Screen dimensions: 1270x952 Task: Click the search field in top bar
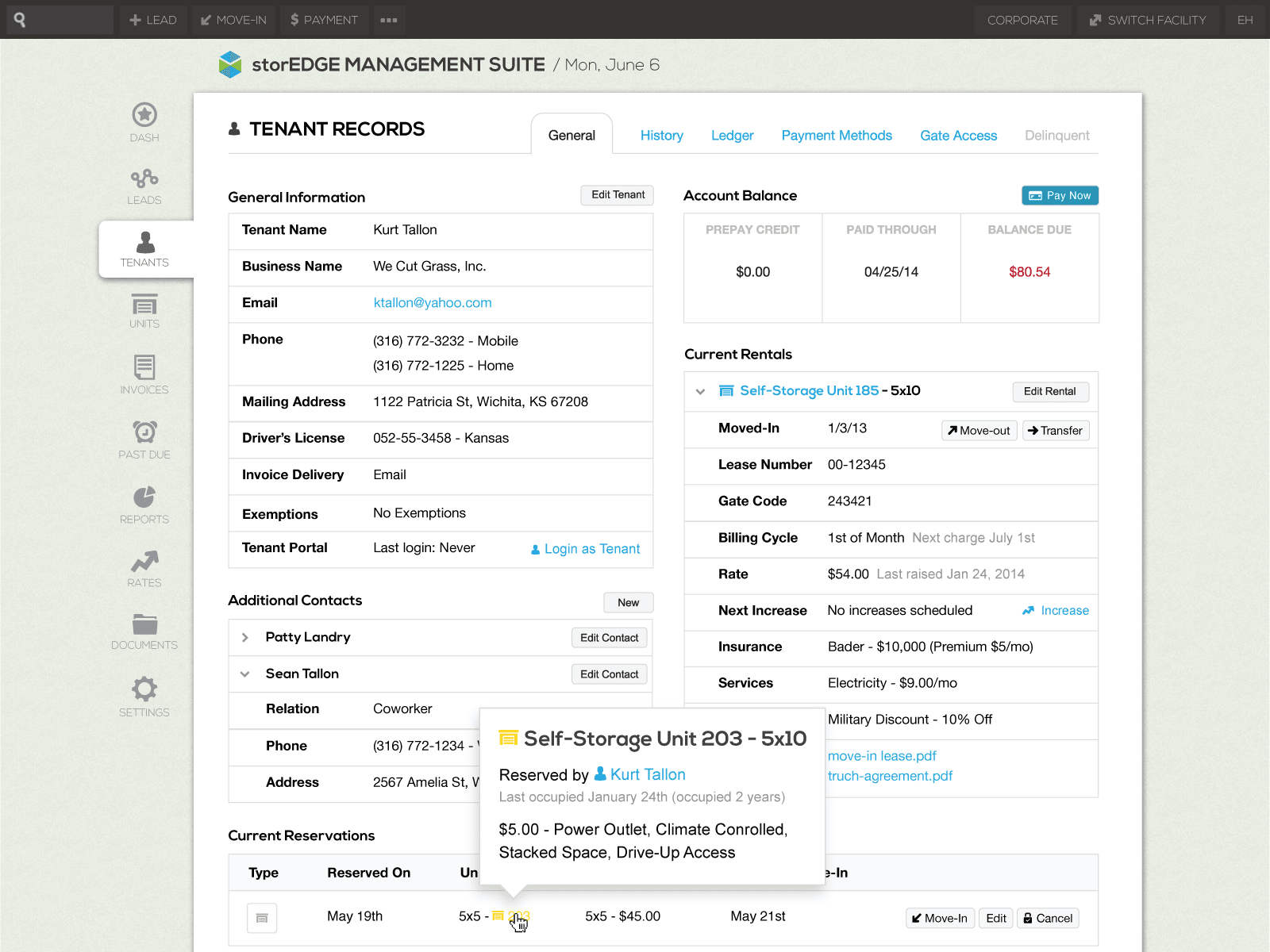[60, 20]
